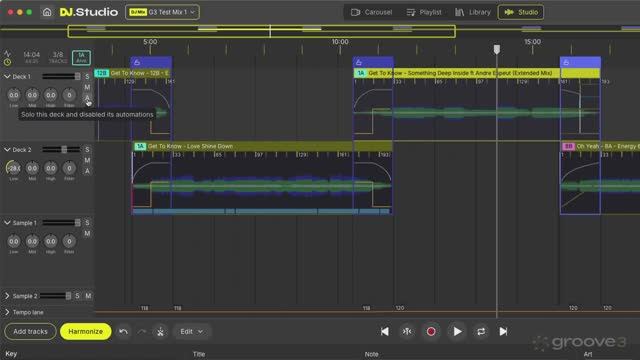Click the overview minimap viewport box
The image size is (640, 360).
pyautogui.click(x=262, y=31)
